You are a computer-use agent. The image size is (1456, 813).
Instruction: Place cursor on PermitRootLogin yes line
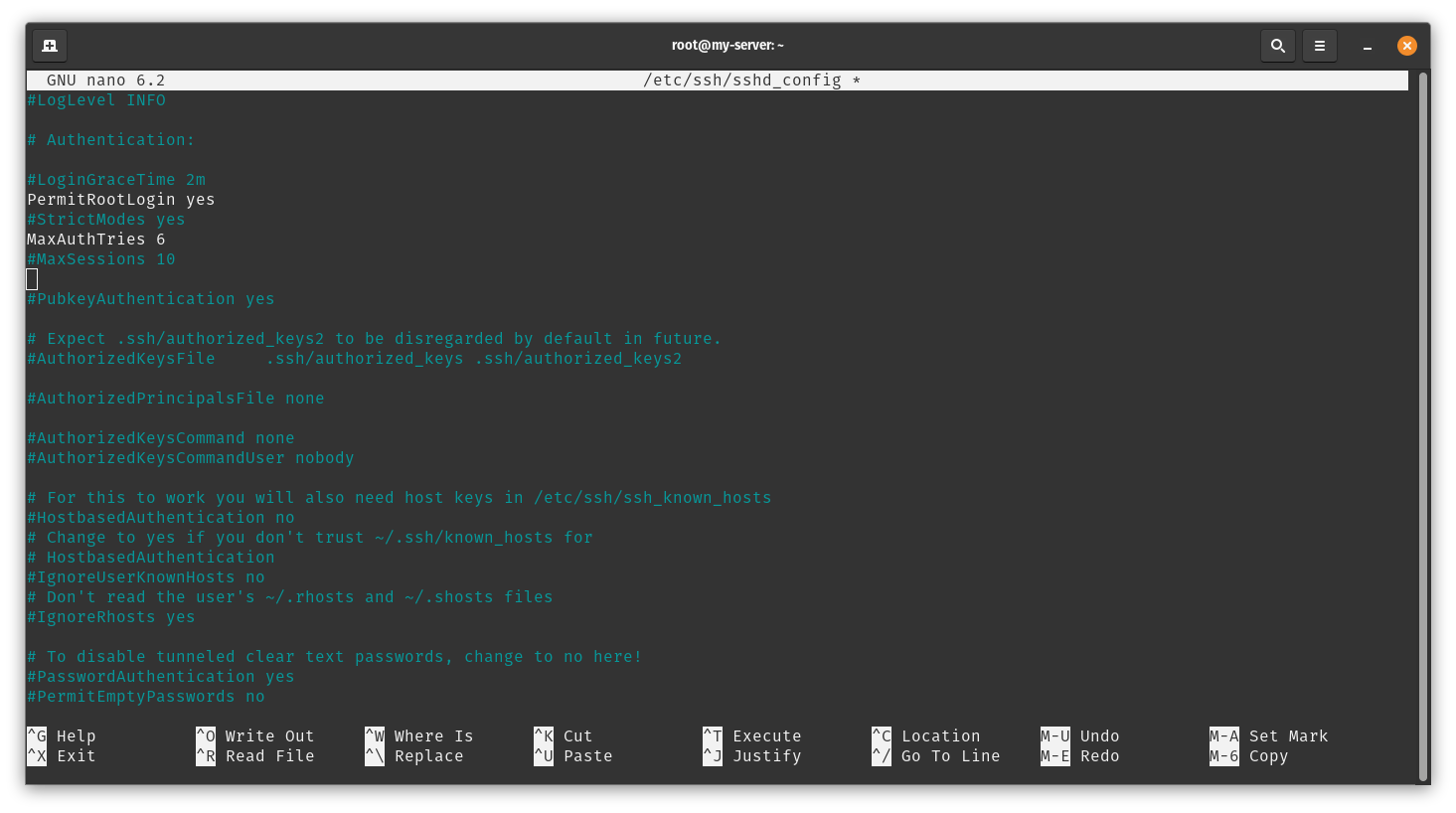pos(121,200)
